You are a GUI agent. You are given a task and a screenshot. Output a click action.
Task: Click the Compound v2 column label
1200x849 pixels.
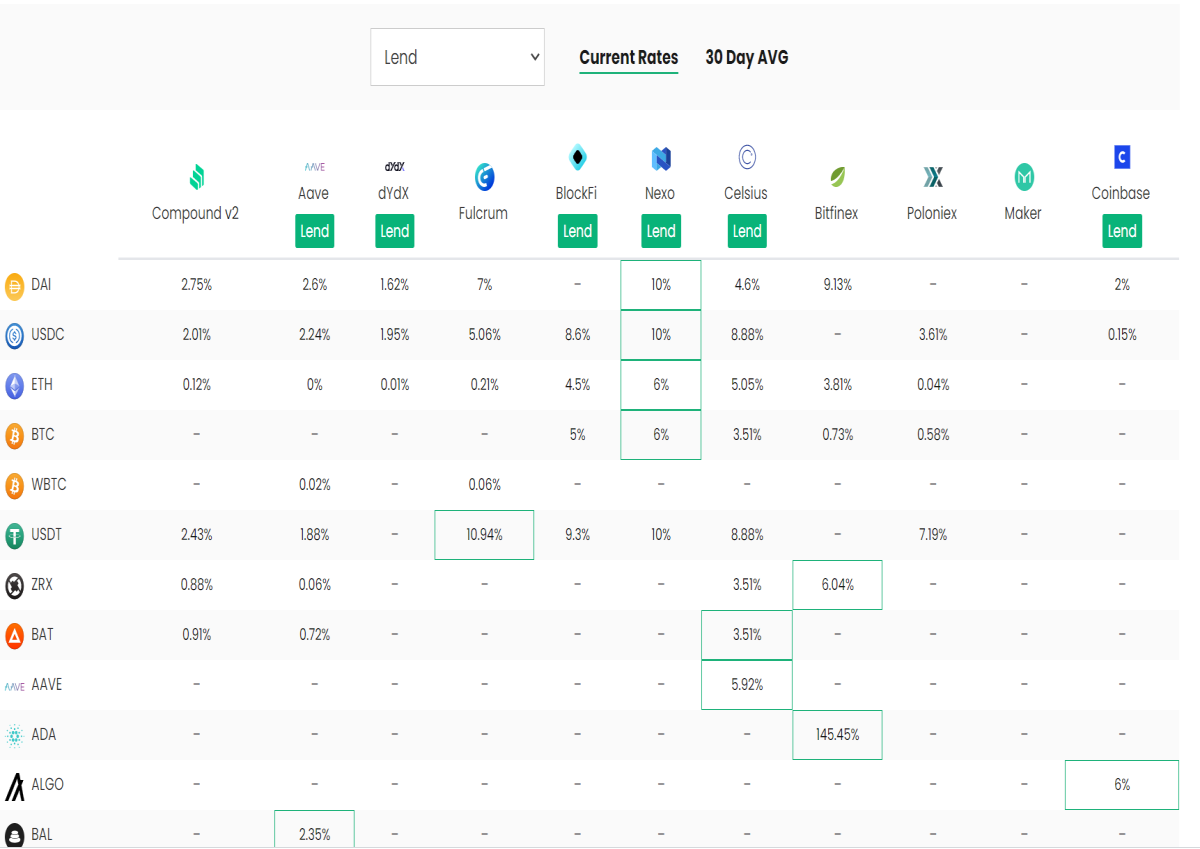click(195, 213)
